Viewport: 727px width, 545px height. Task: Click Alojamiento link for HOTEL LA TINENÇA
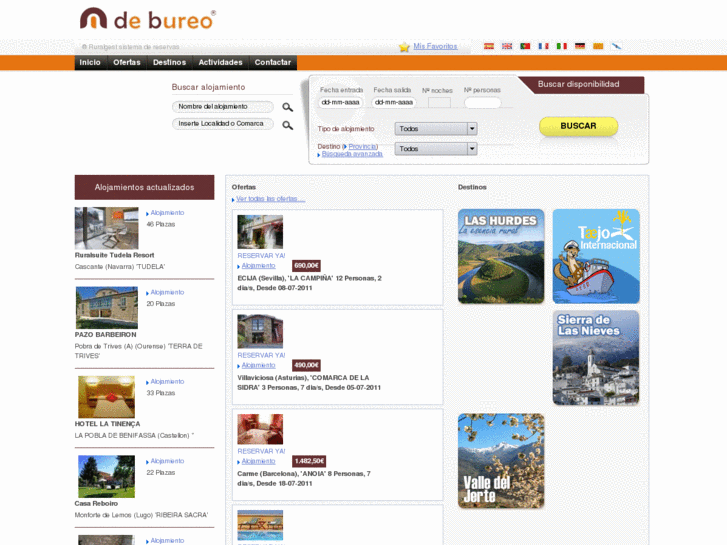click(167, 382)
